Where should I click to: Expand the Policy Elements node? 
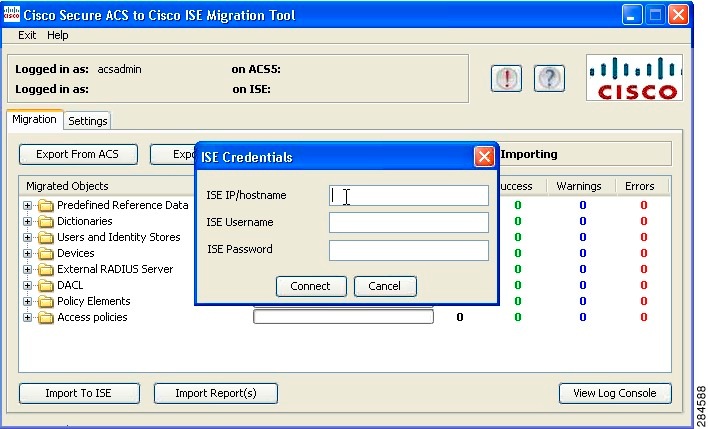click(28, 302)
